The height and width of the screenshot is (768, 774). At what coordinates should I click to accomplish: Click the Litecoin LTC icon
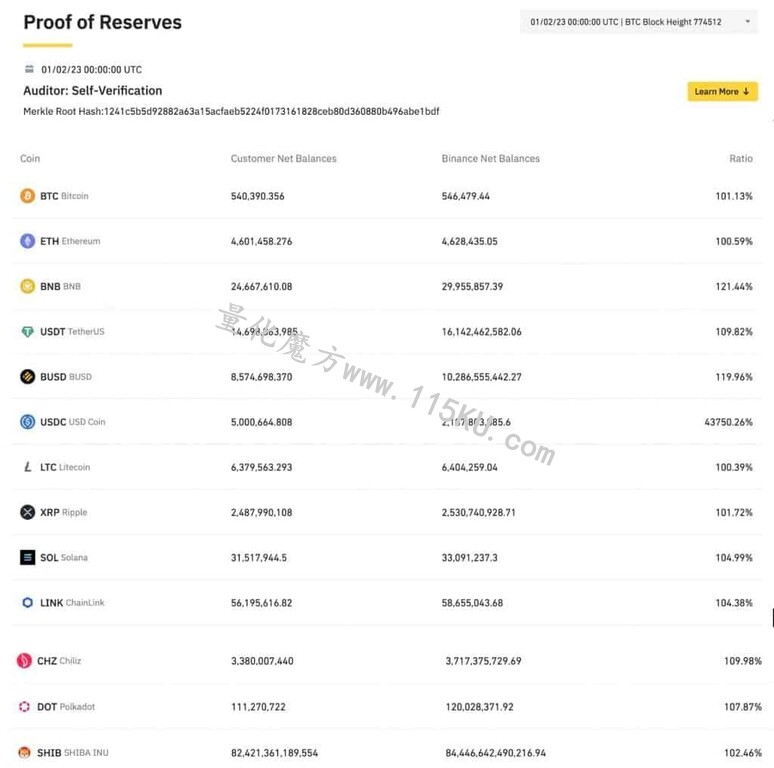(28, 467)
